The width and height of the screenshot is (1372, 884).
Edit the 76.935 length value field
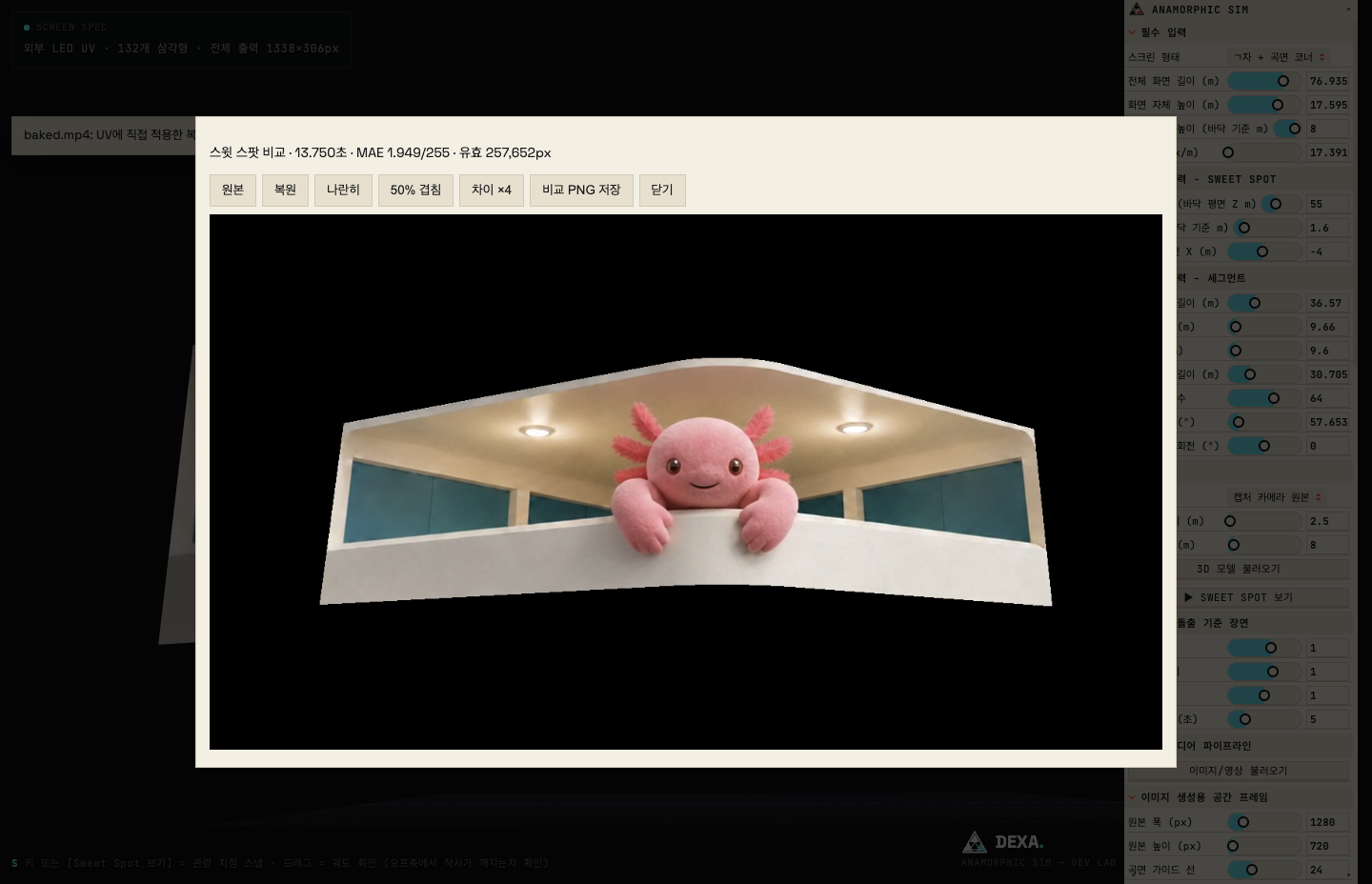click(x=1327, y=81)
